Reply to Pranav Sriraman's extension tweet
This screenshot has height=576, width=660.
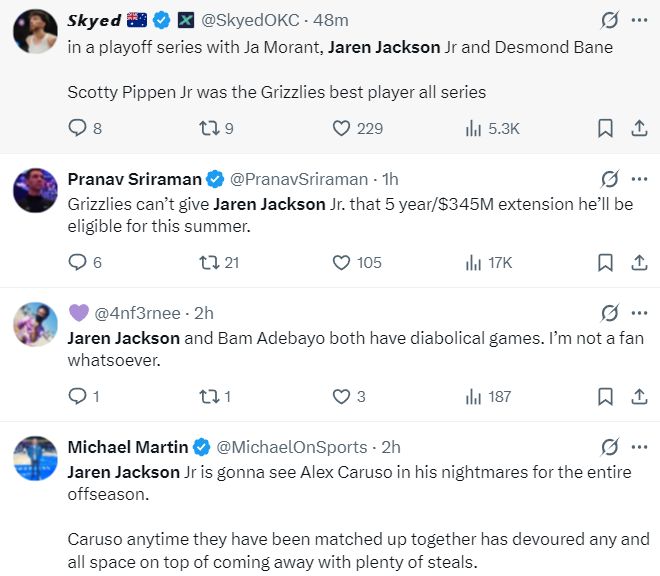click(x=78, y=262)
